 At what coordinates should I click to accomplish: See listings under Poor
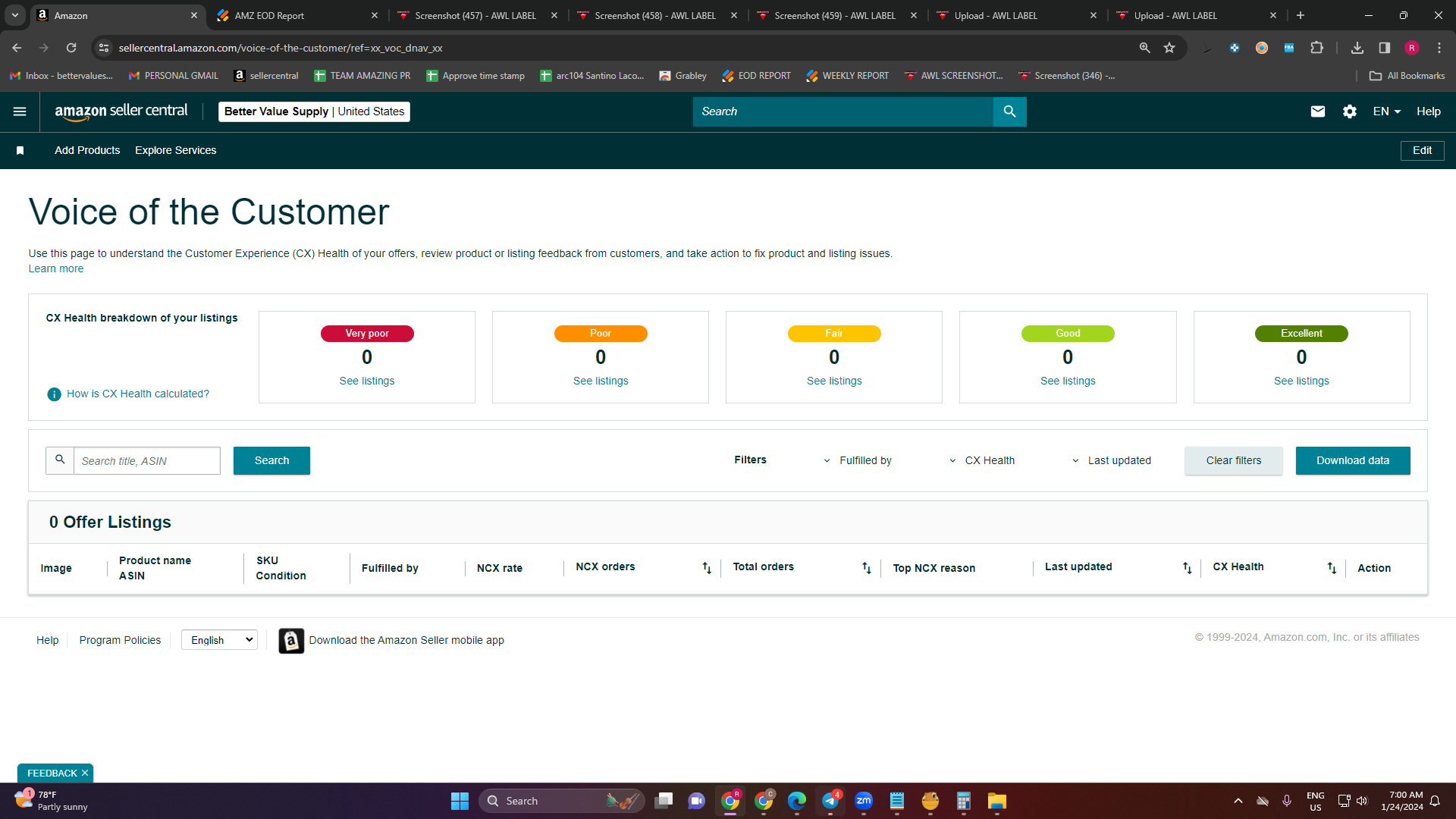point(601,381)
